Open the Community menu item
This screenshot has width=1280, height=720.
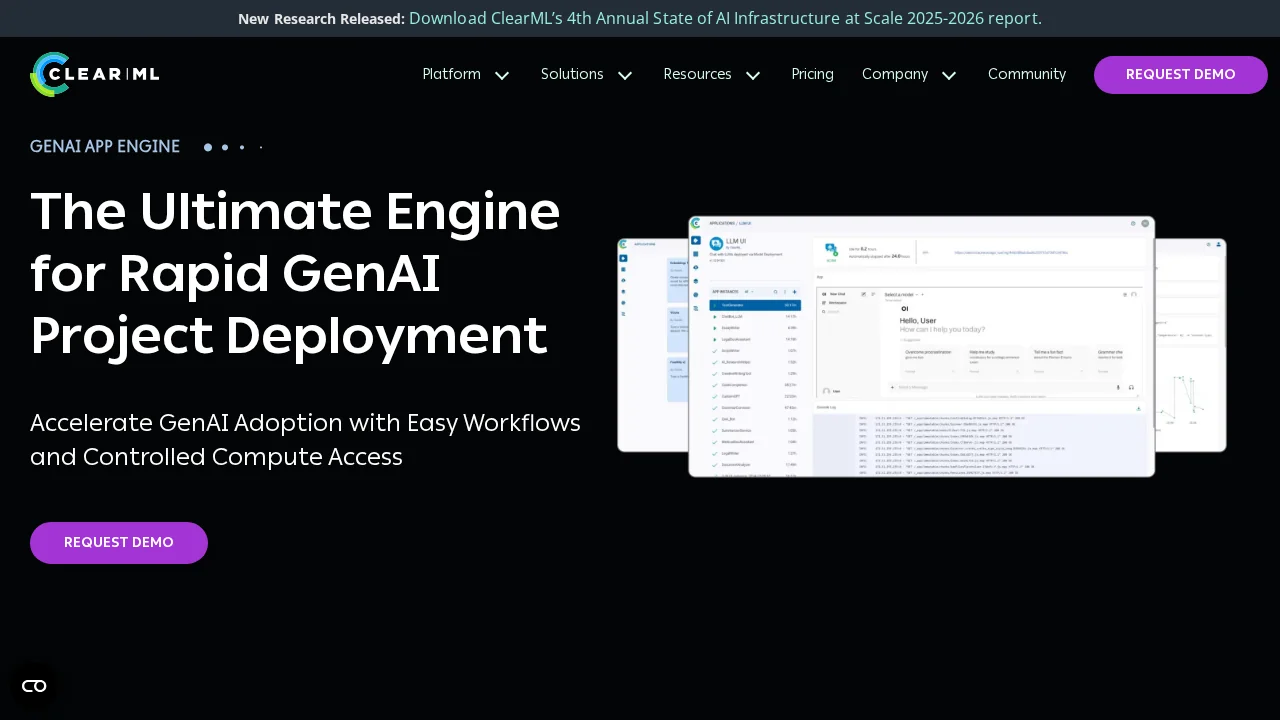tap(1027, 74)
